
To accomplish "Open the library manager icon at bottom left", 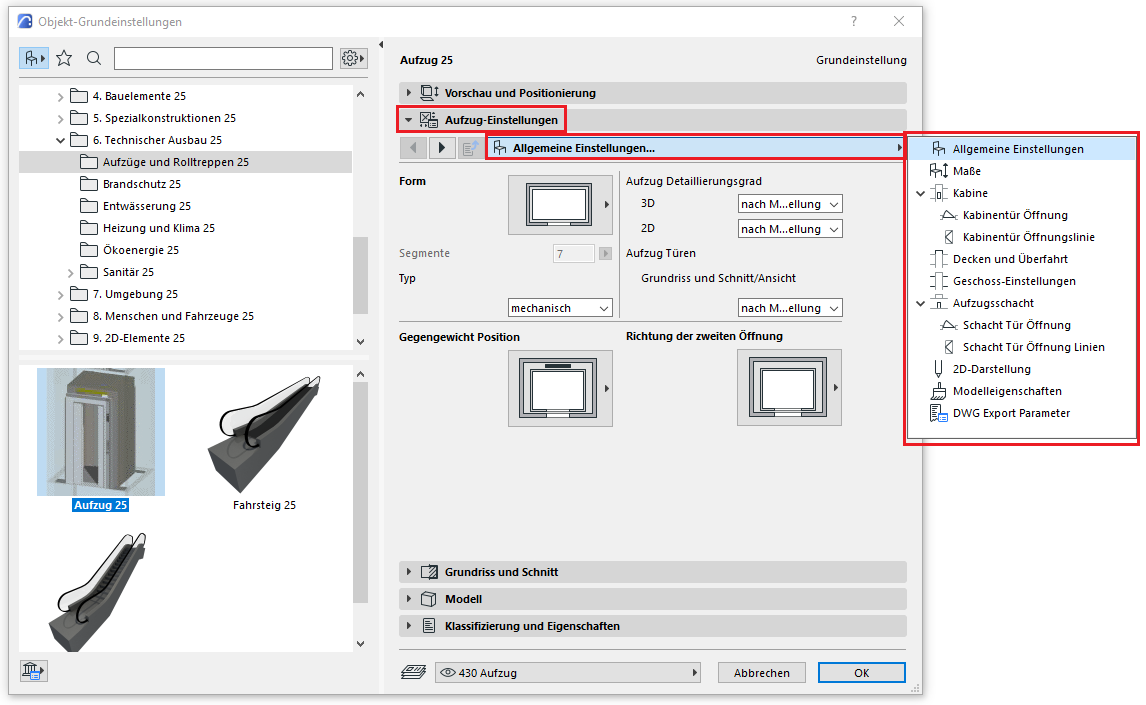I will (34, 671).
